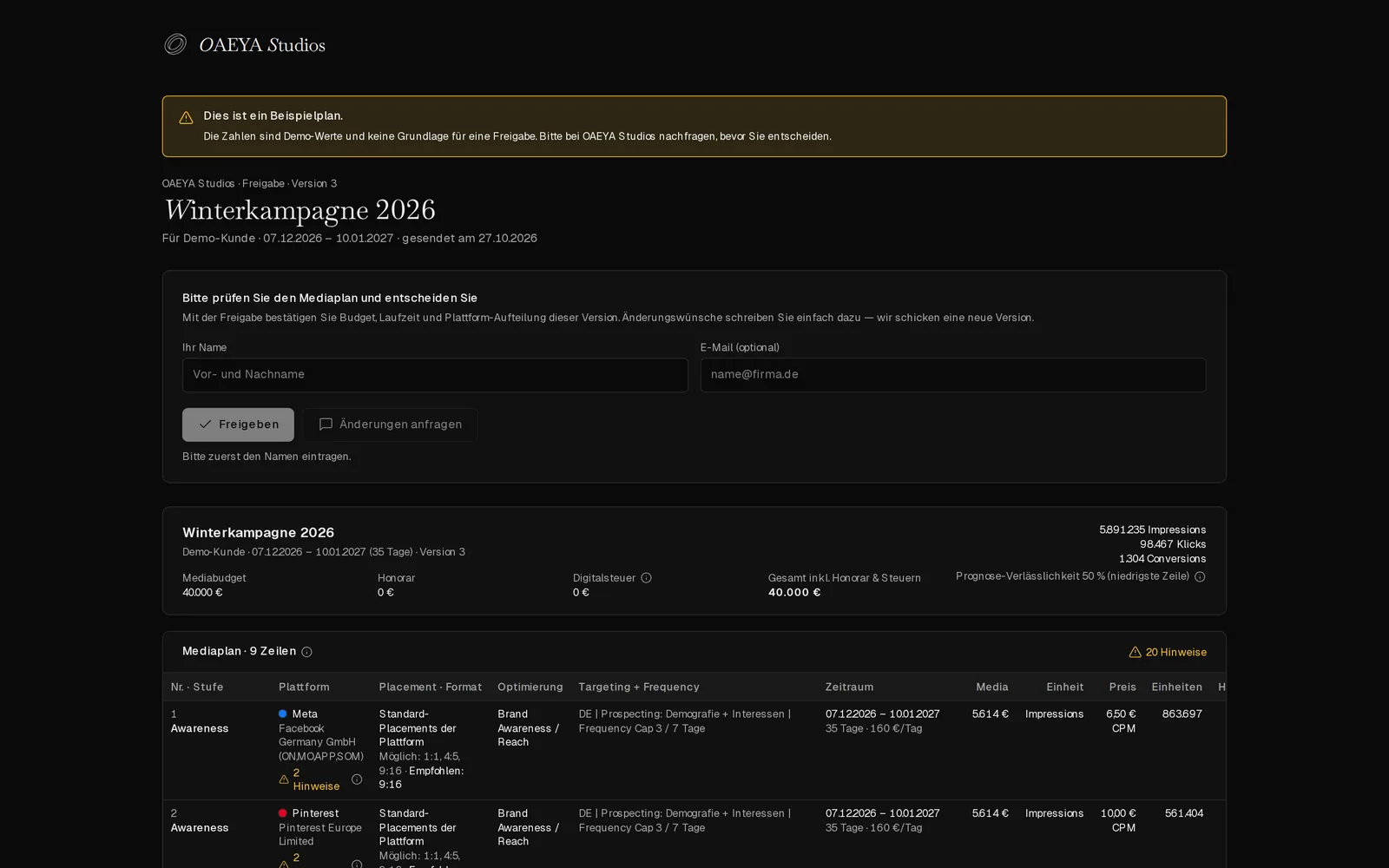This screenshot has height=868, width=1389.
Task: Click the 5.891.235 Impressions figure
Action: coord(1153,529)
